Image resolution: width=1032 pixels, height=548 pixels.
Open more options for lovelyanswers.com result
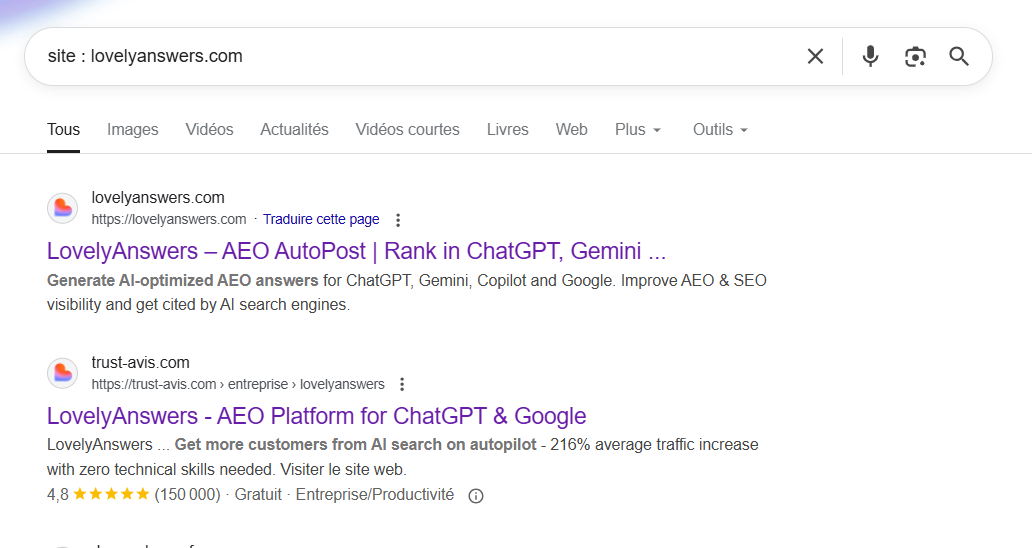click(x=398, y=220)
